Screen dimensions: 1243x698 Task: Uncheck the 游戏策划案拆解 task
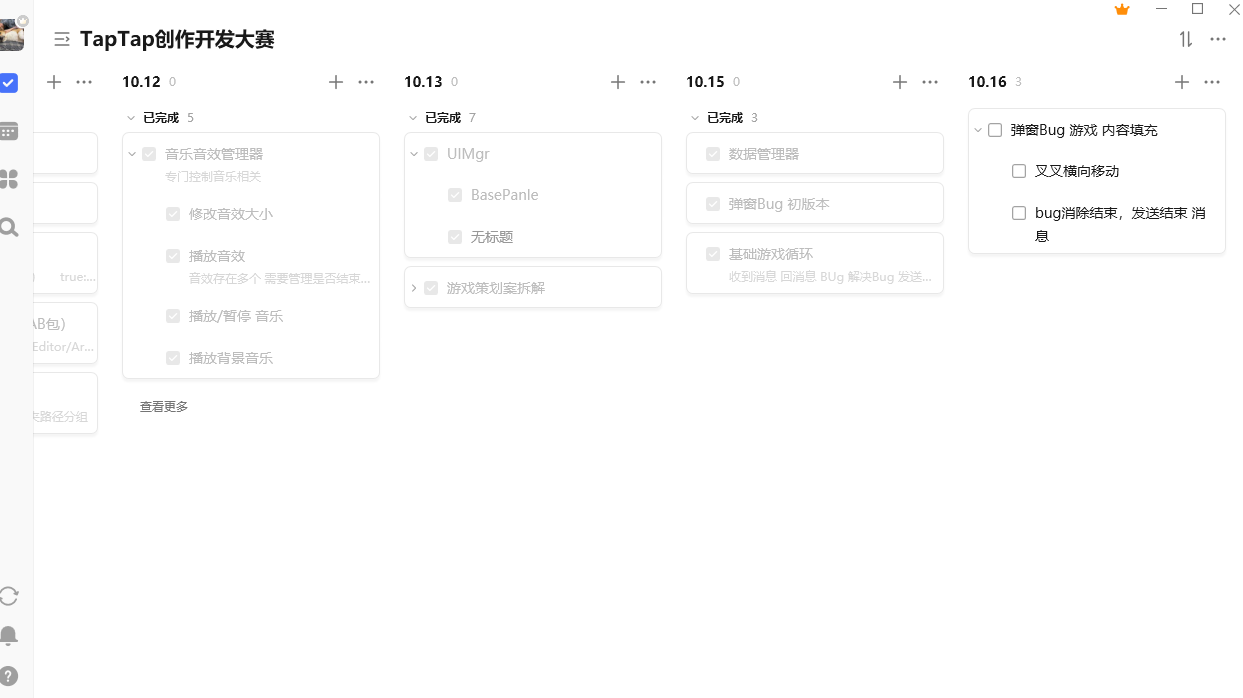(x=431, y=288)
